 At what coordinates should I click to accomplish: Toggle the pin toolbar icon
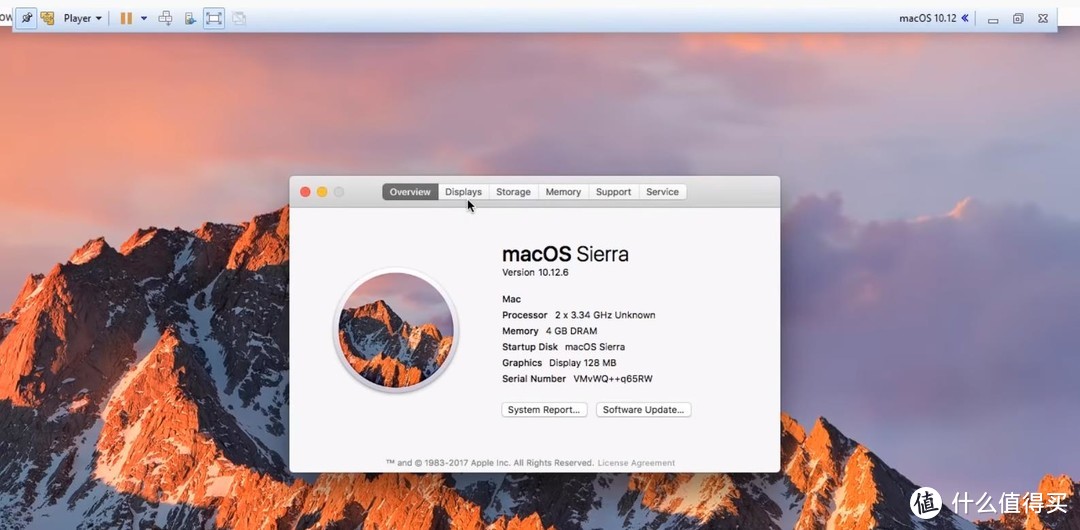(25, 18)
